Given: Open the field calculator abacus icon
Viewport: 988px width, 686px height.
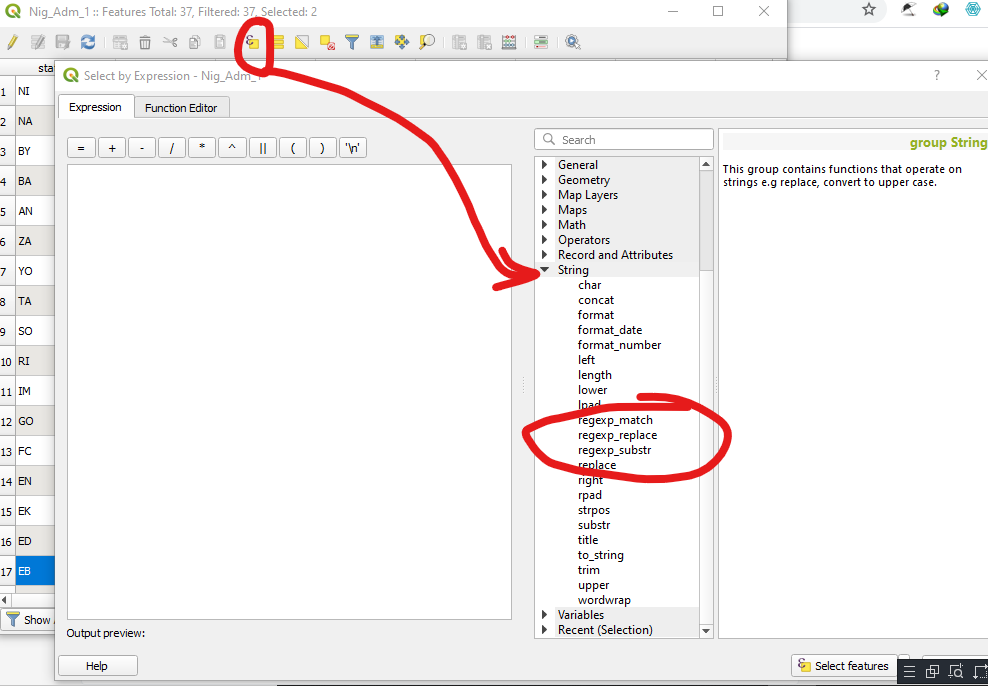Looking at the screenshot, I should click(x=508, y=42).
